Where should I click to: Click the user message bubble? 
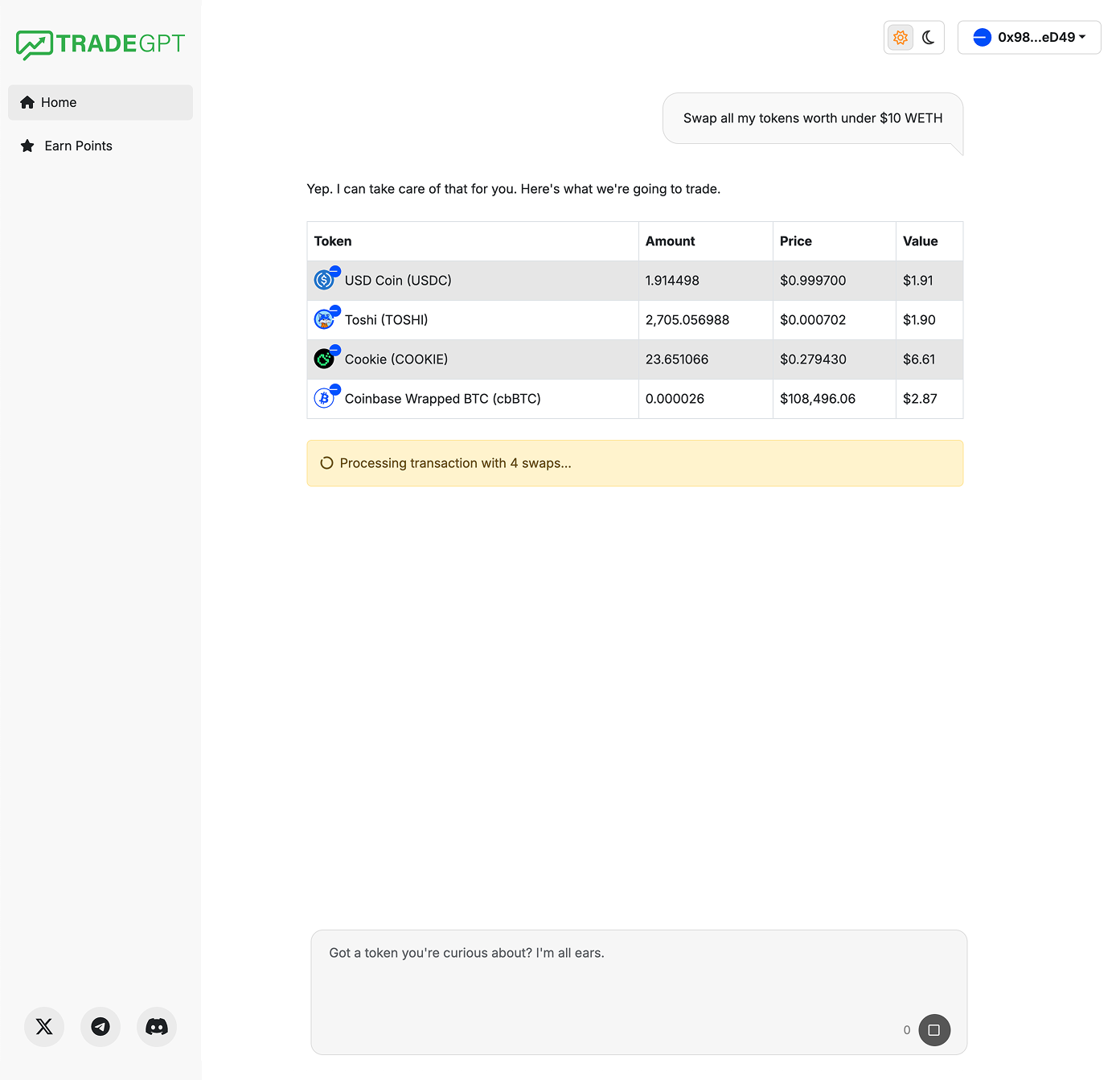813,118
